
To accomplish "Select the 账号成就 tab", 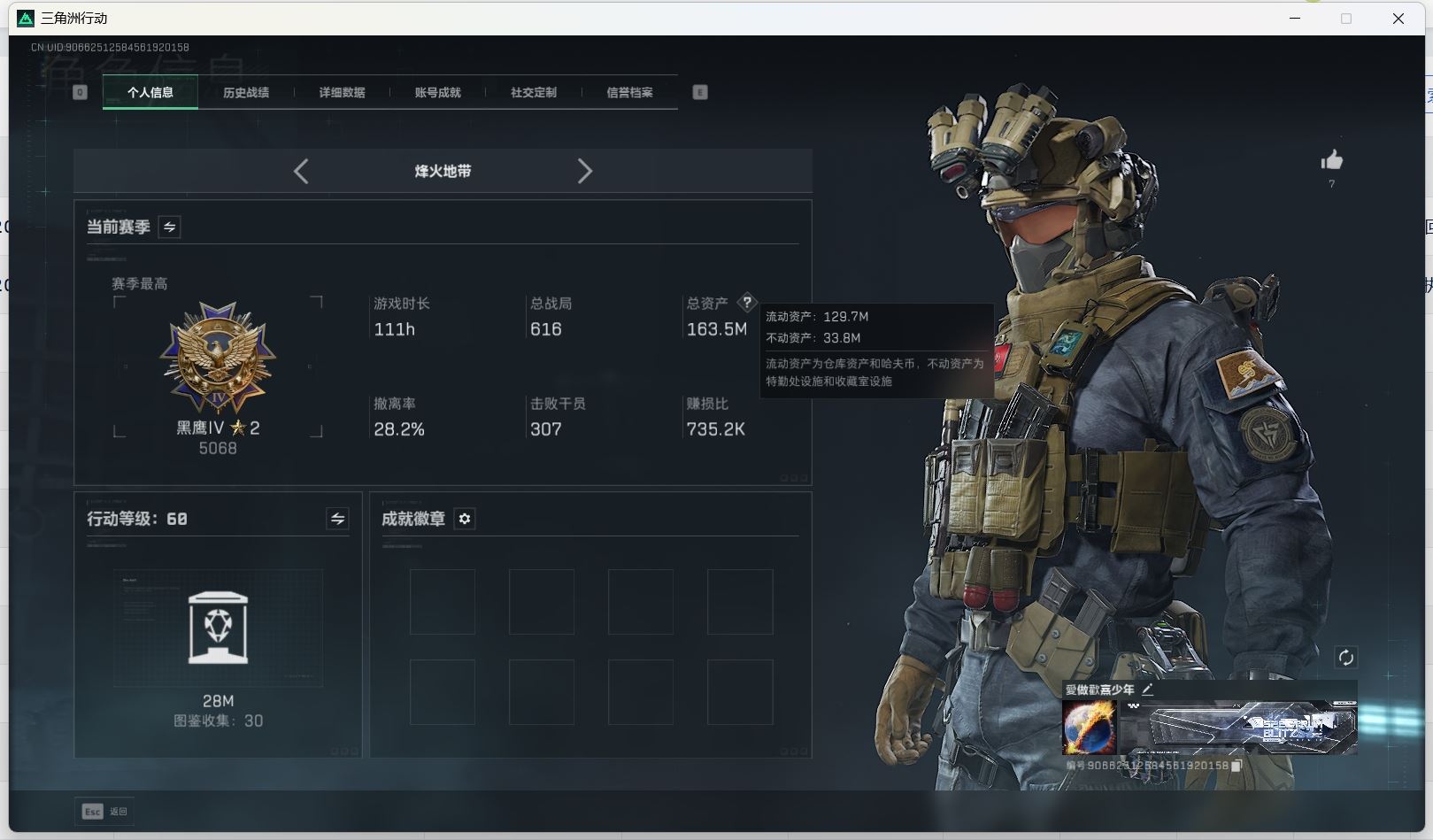I will click(437, 92).
